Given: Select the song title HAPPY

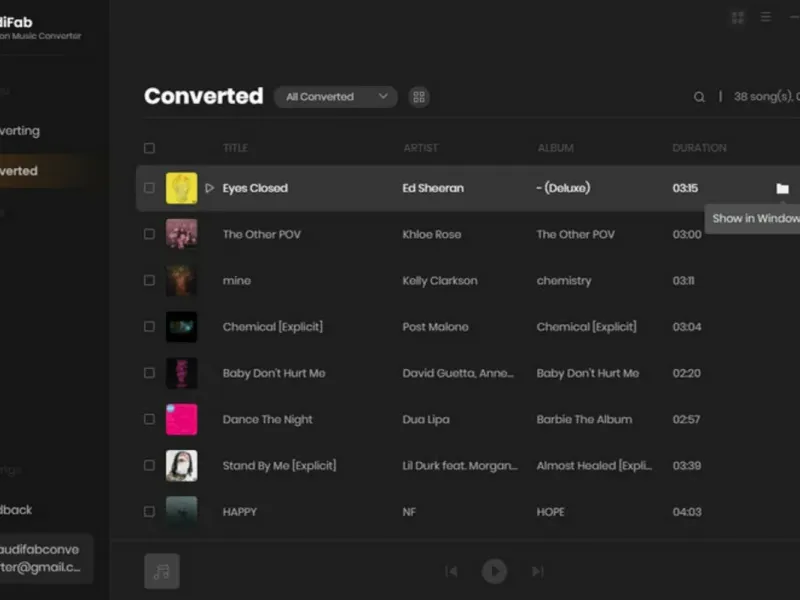Looking at the screenshot, I should point(240,512).
